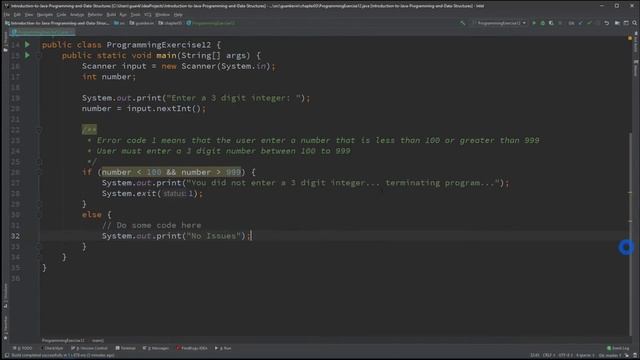Viewport: 640px width, 360px height.
Task: Click ProgrammingExercise12 breadcrumb in navigation bar
Action: pos(211,23)
